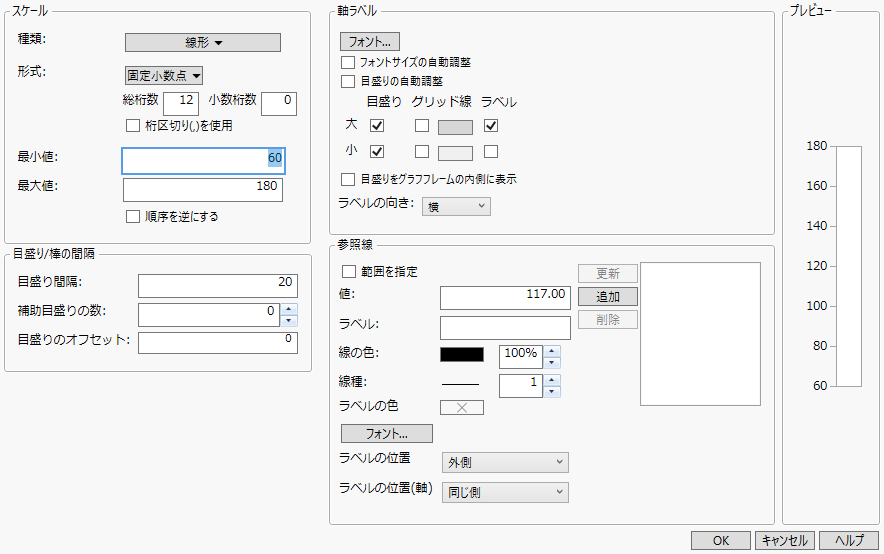Check the 順序を逆にする checkbox
This screenshot has width=884, height=554.
(x=132, y=216)
